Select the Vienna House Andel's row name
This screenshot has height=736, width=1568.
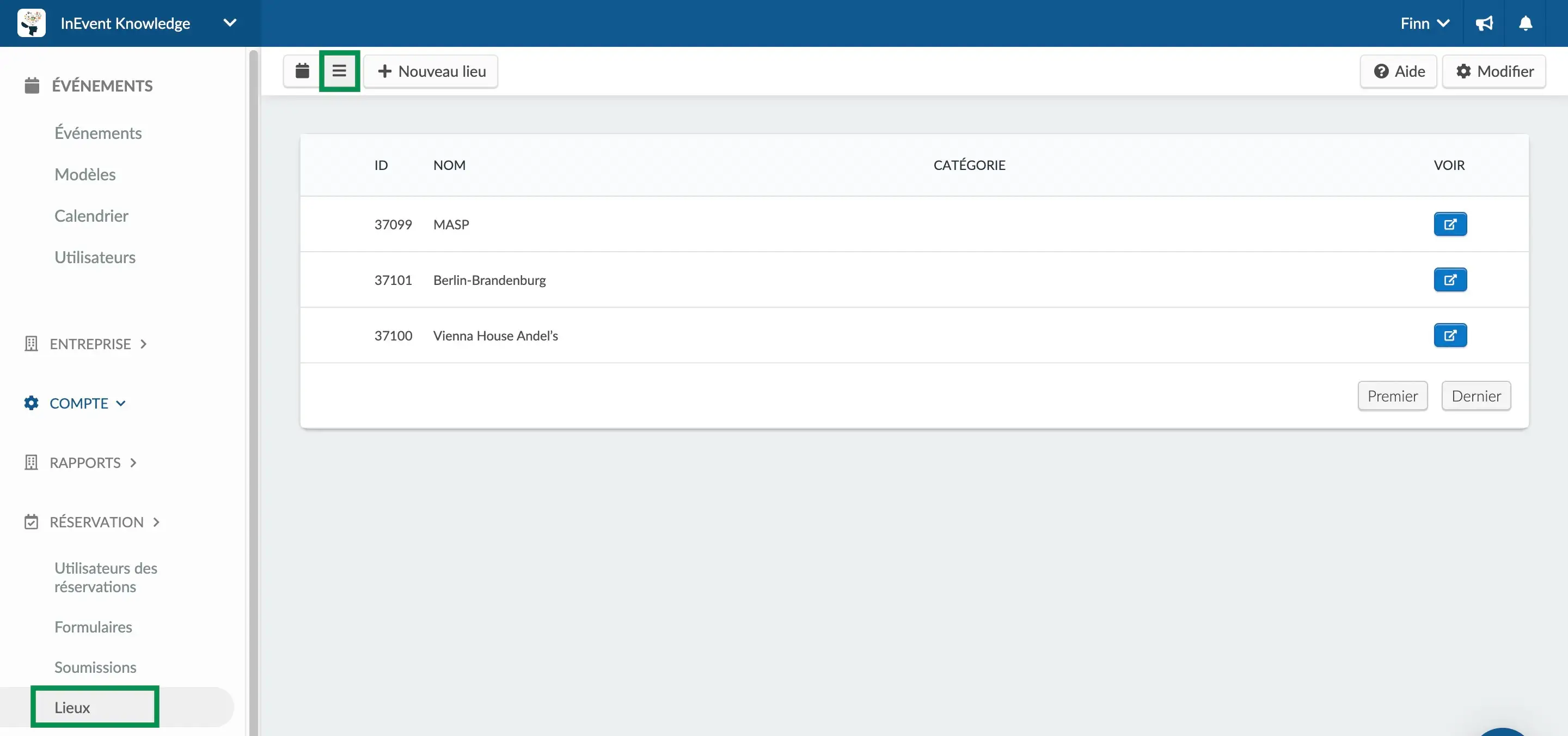click(x=495, y=336)
